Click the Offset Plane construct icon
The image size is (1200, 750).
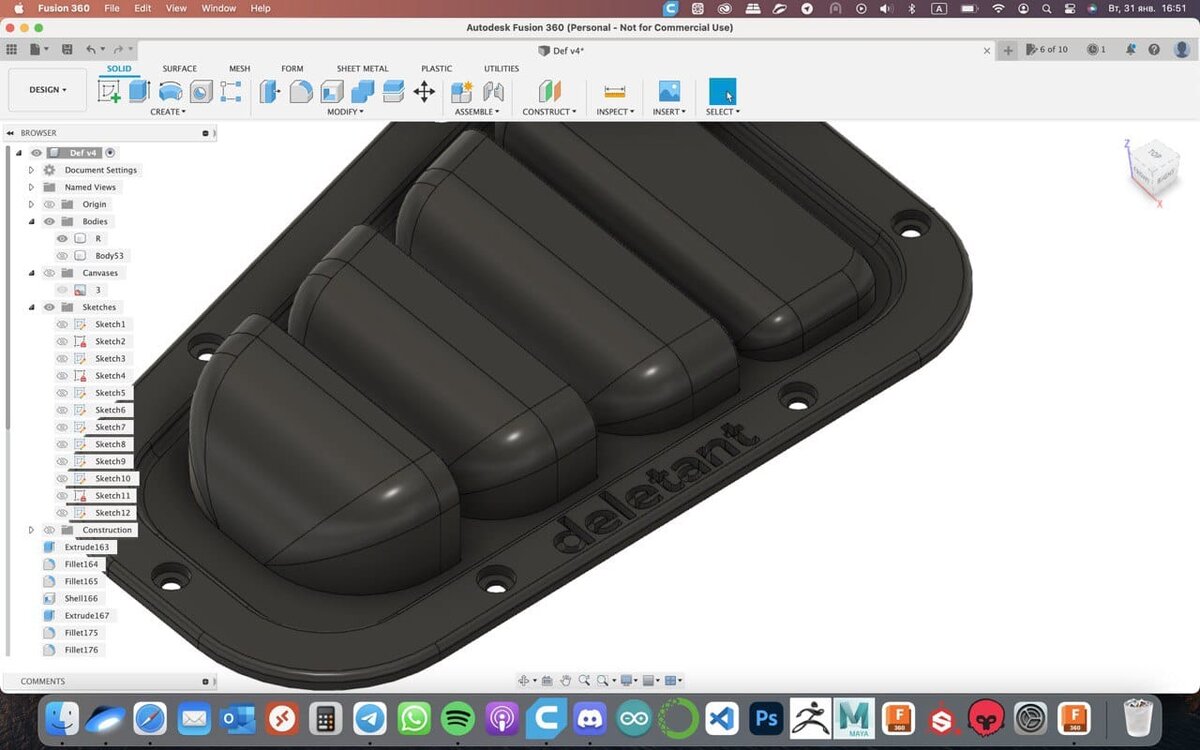549,92
